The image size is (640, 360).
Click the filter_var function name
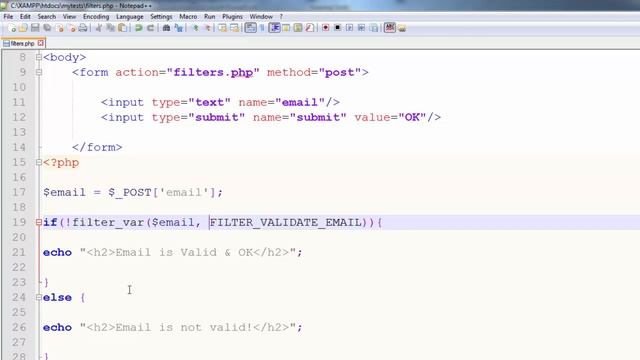pos(108,222)
